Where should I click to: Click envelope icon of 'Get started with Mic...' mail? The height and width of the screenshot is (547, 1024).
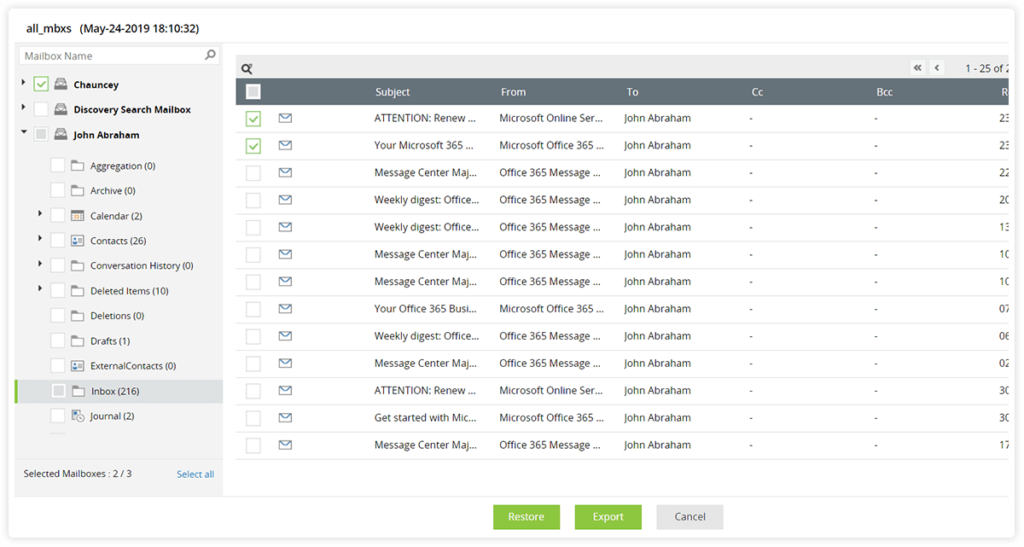(285, 418)
